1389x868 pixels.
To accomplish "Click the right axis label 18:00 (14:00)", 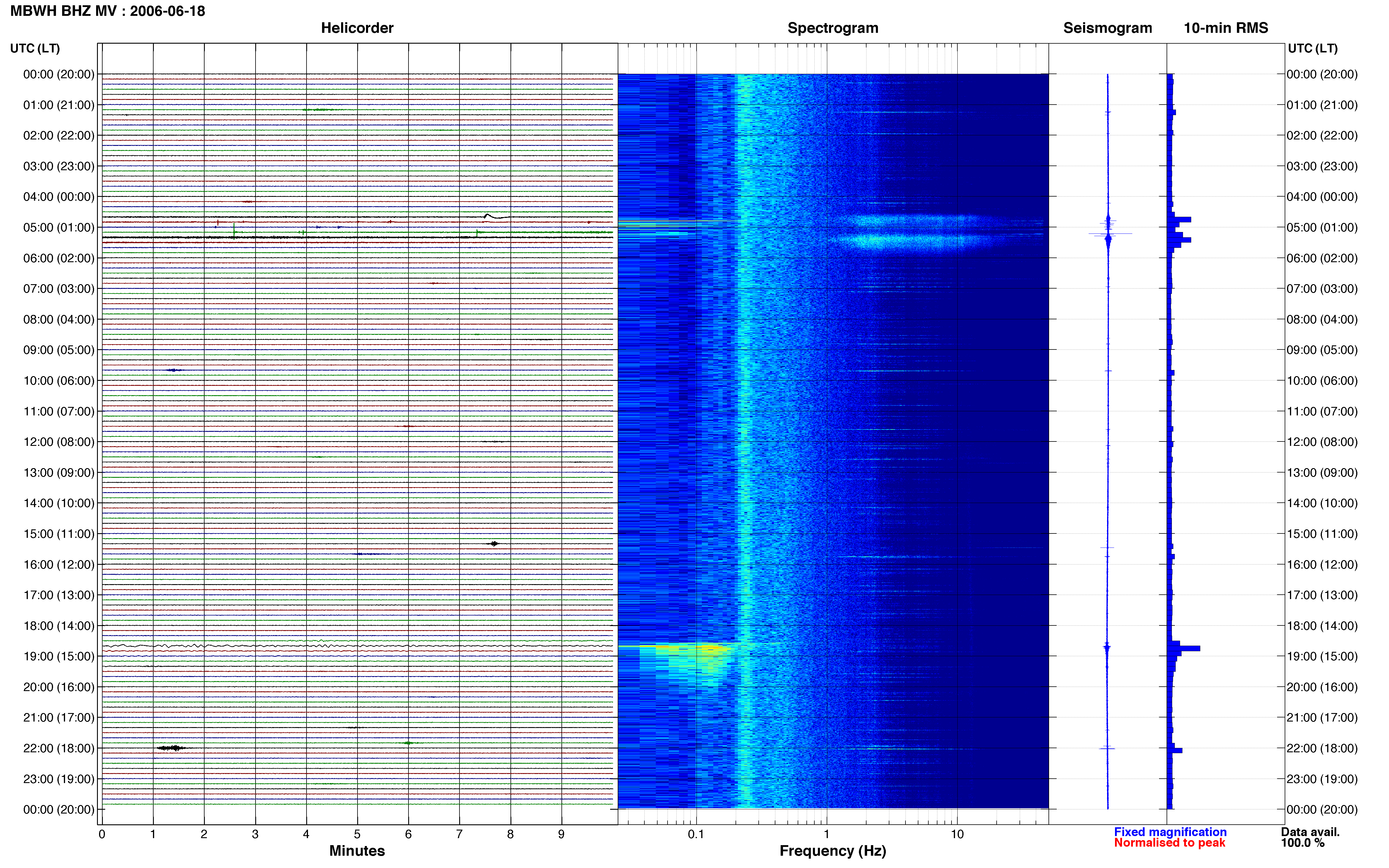I will pos(1322,626).
